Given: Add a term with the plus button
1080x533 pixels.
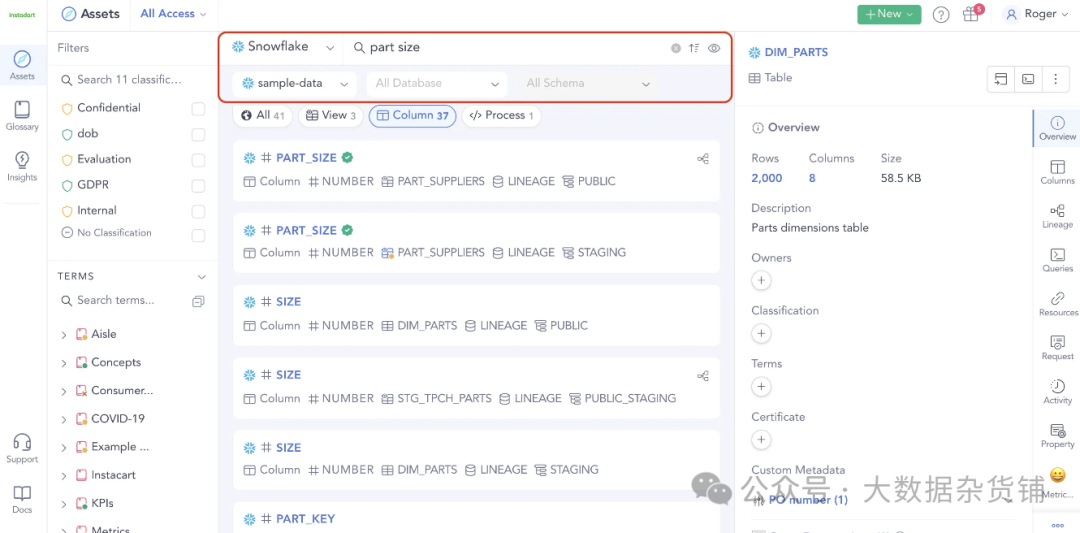Looking at the screenshot, I should point(761,386).
